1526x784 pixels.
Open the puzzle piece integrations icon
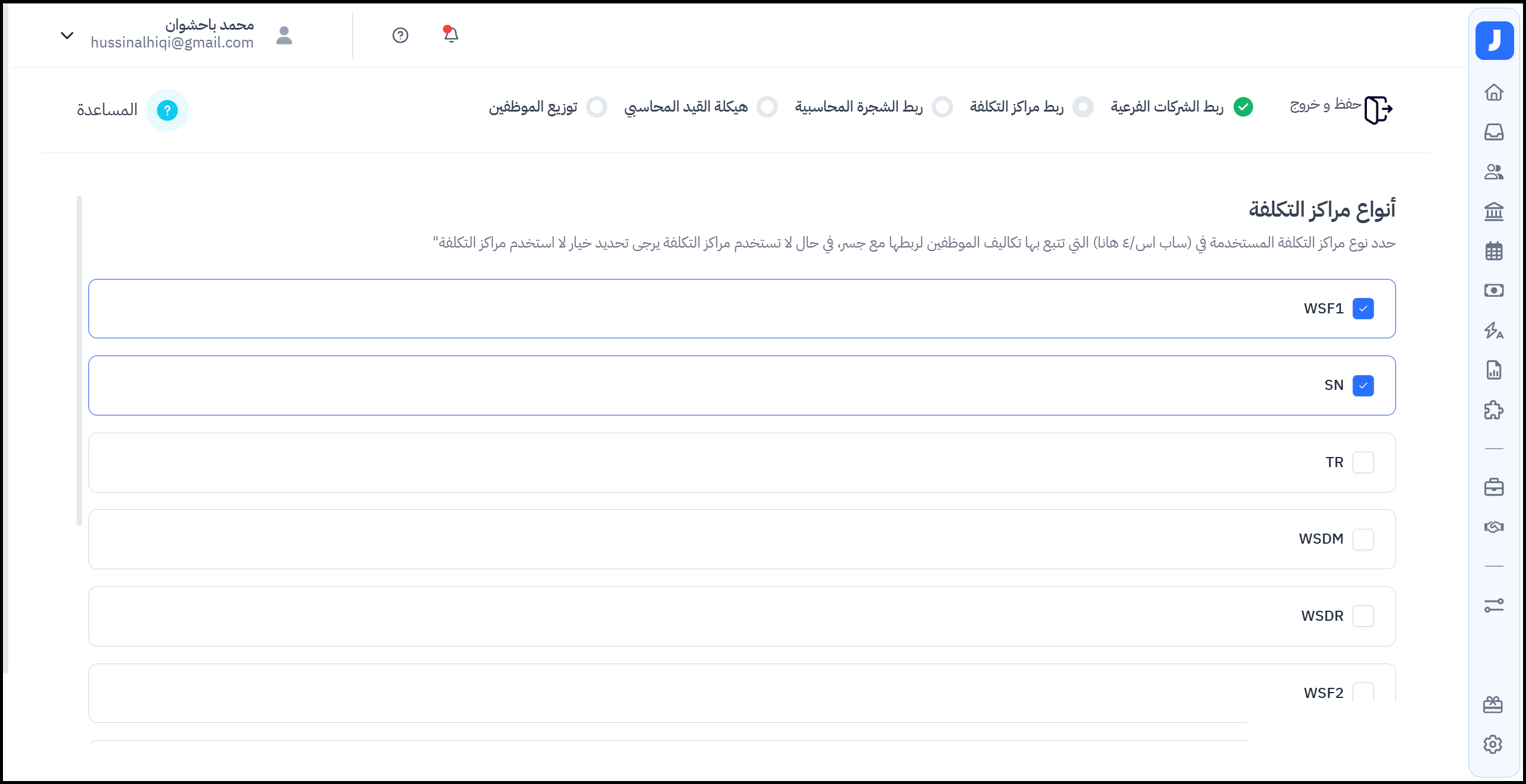(x=1493, y=410)
